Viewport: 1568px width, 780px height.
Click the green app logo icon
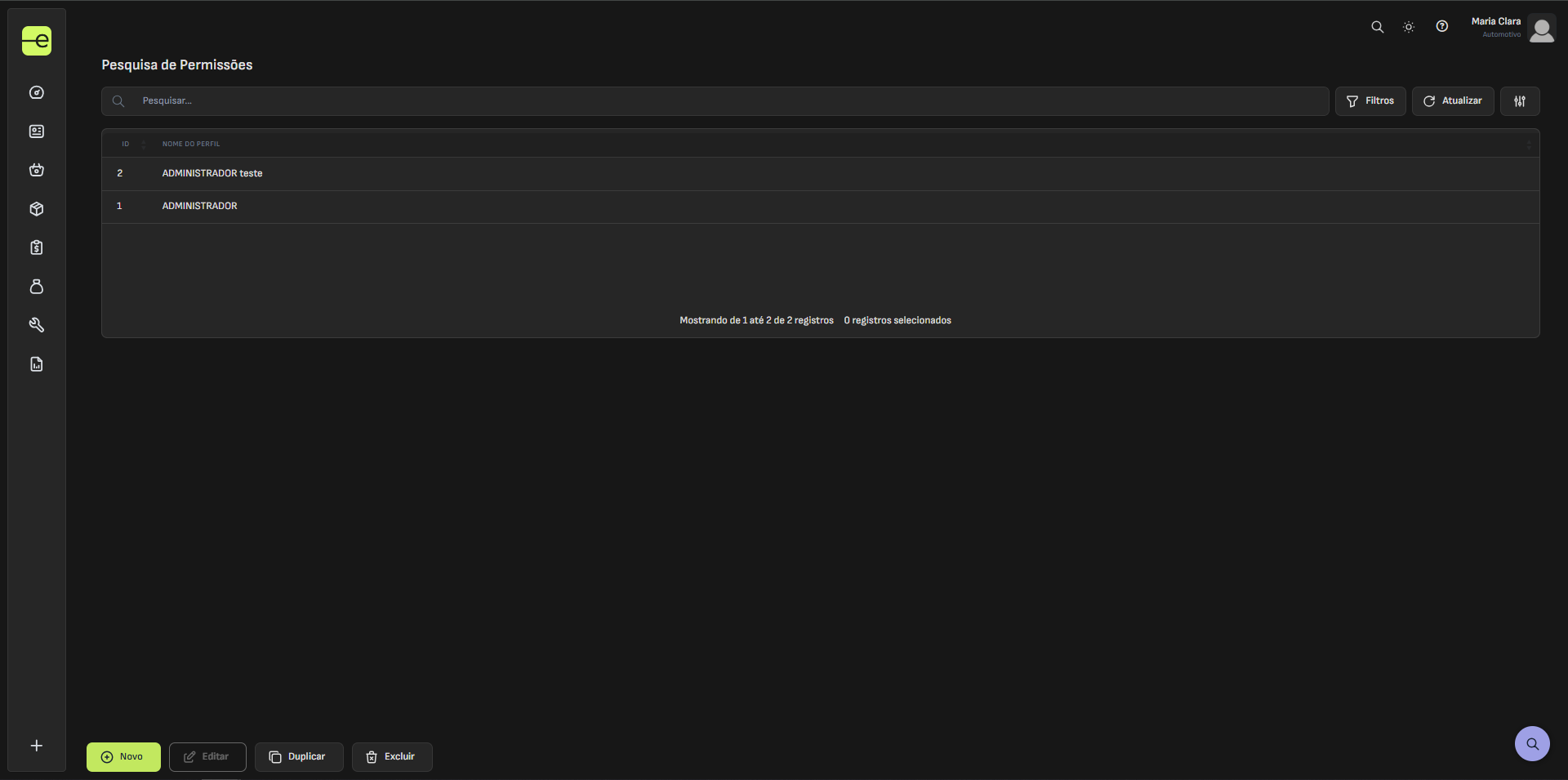(37, 41)
